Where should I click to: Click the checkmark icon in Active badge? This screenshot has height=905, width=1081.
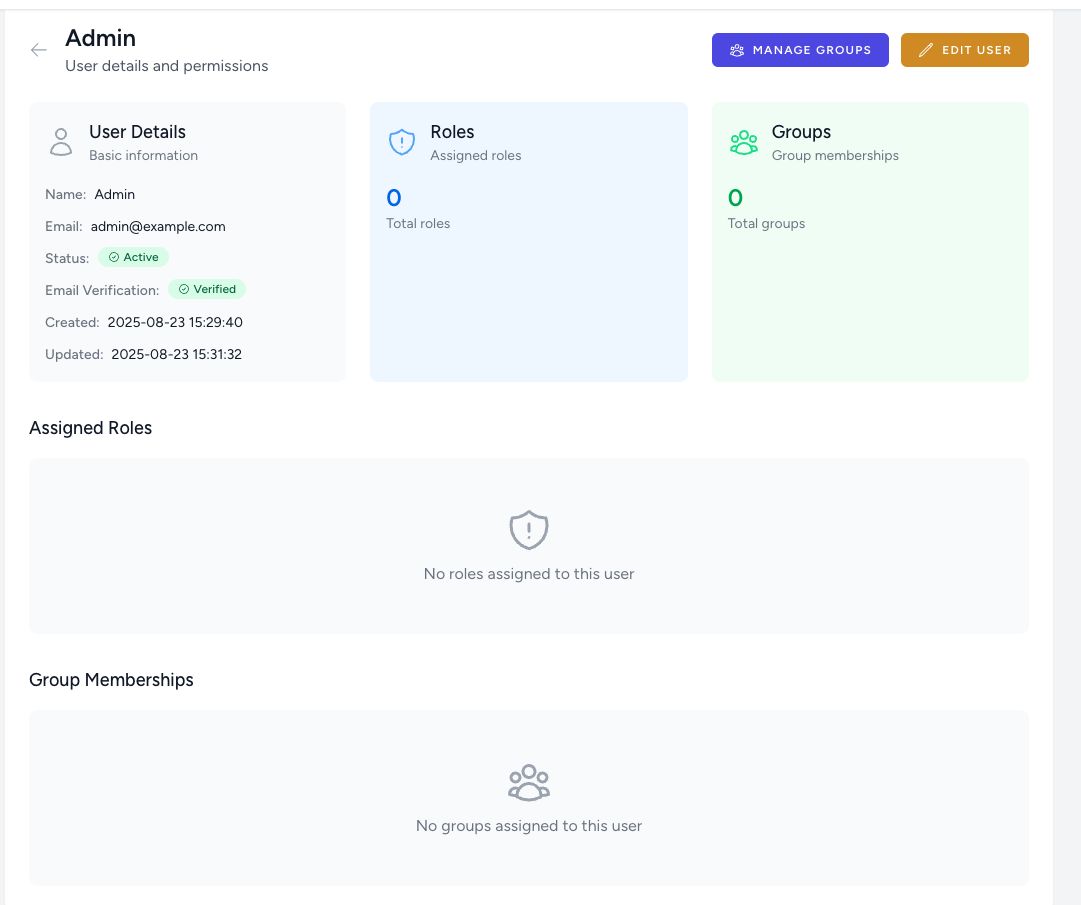[x=114, y=258]
